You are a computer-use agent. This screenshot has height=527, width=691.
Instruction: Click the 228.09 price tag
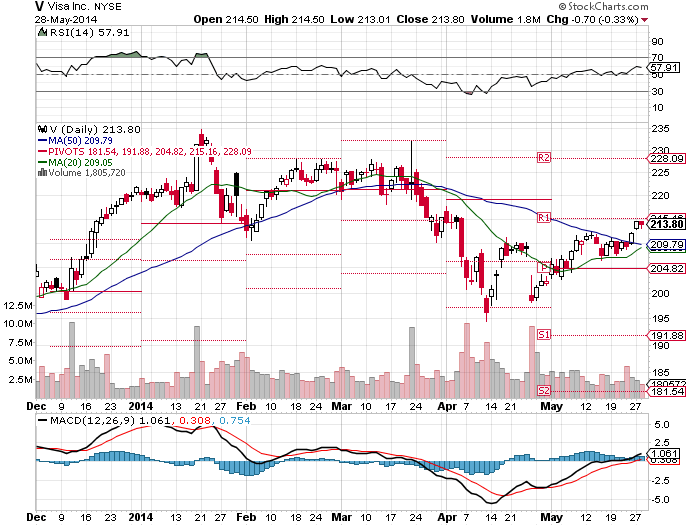point(666,159)
